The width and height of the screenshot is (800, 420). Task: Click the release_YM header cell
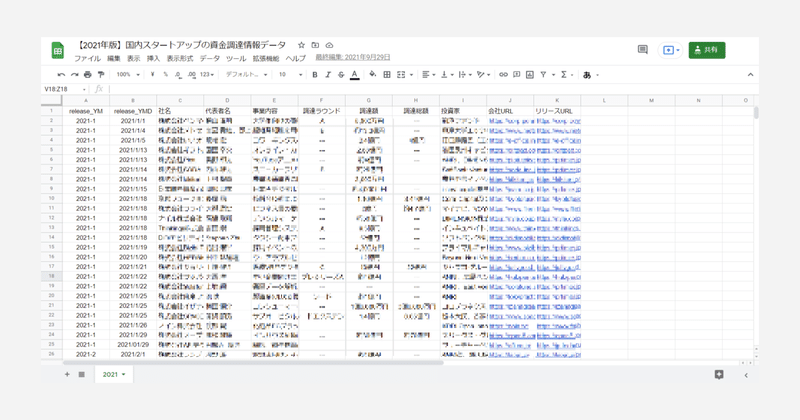[86, 111]
